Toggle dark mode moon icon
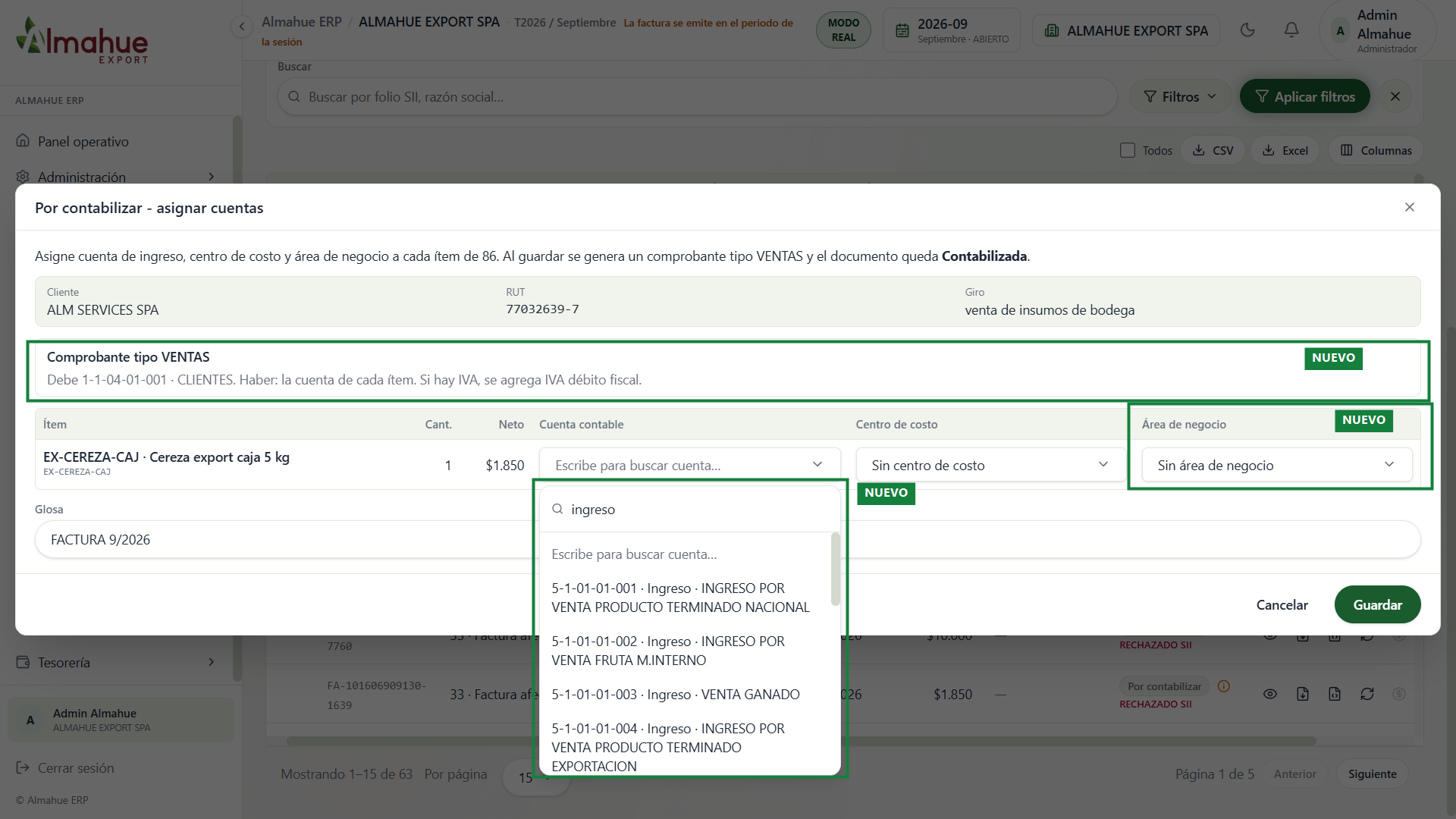The height and width of the screenshot is (819, 1456). pos(1247,30)
